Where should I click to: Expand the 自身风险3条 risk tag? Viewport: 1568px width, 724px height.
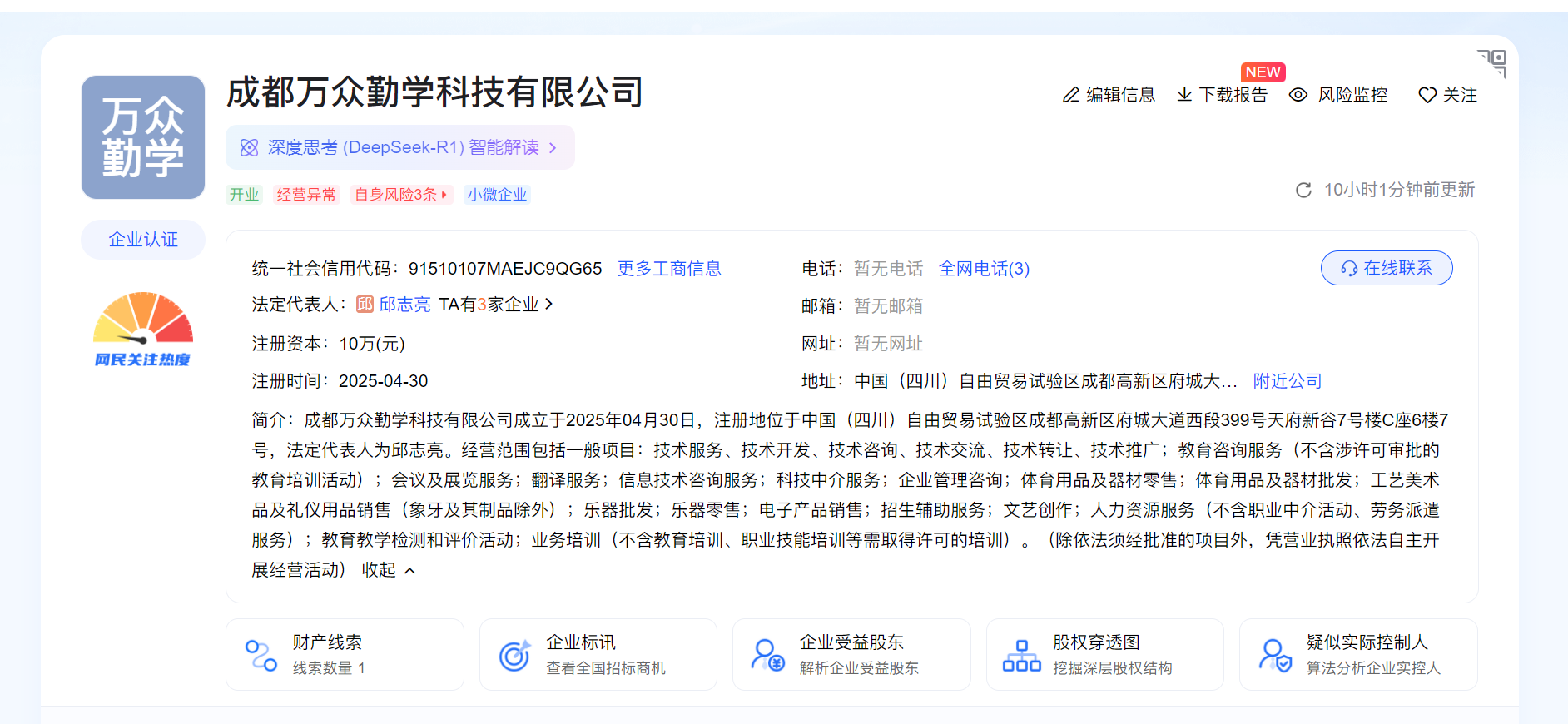(x=401, y=195)
